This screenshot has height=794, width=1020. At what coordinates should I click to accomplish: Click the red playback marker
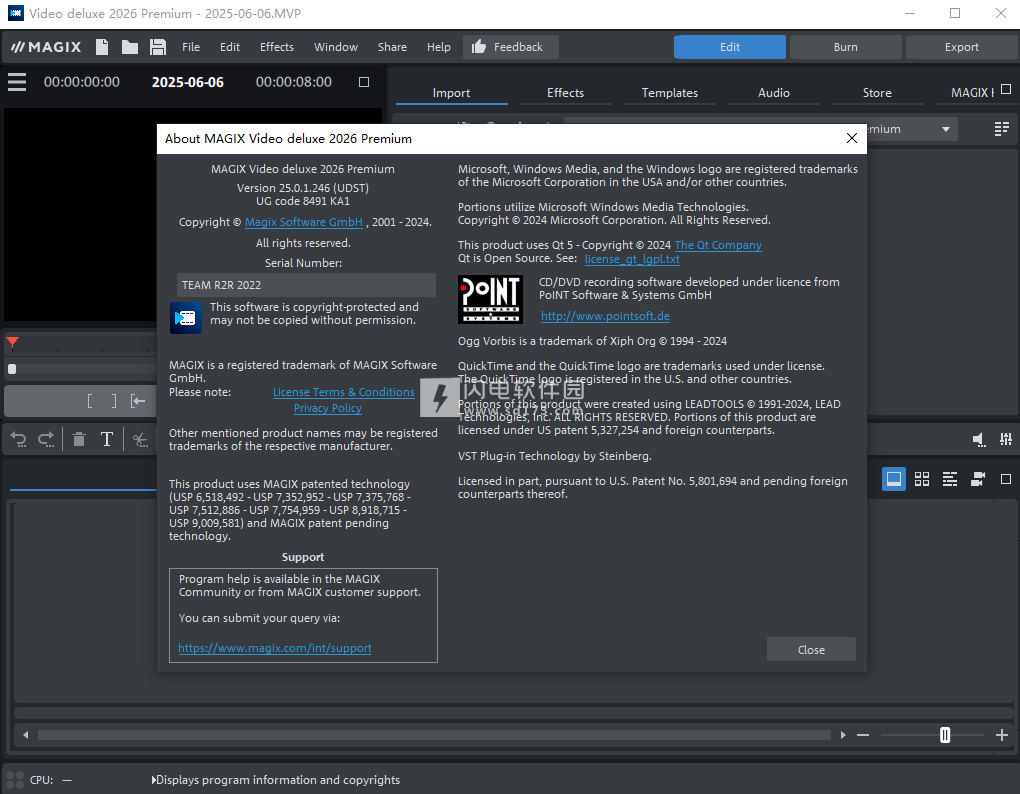12,342
